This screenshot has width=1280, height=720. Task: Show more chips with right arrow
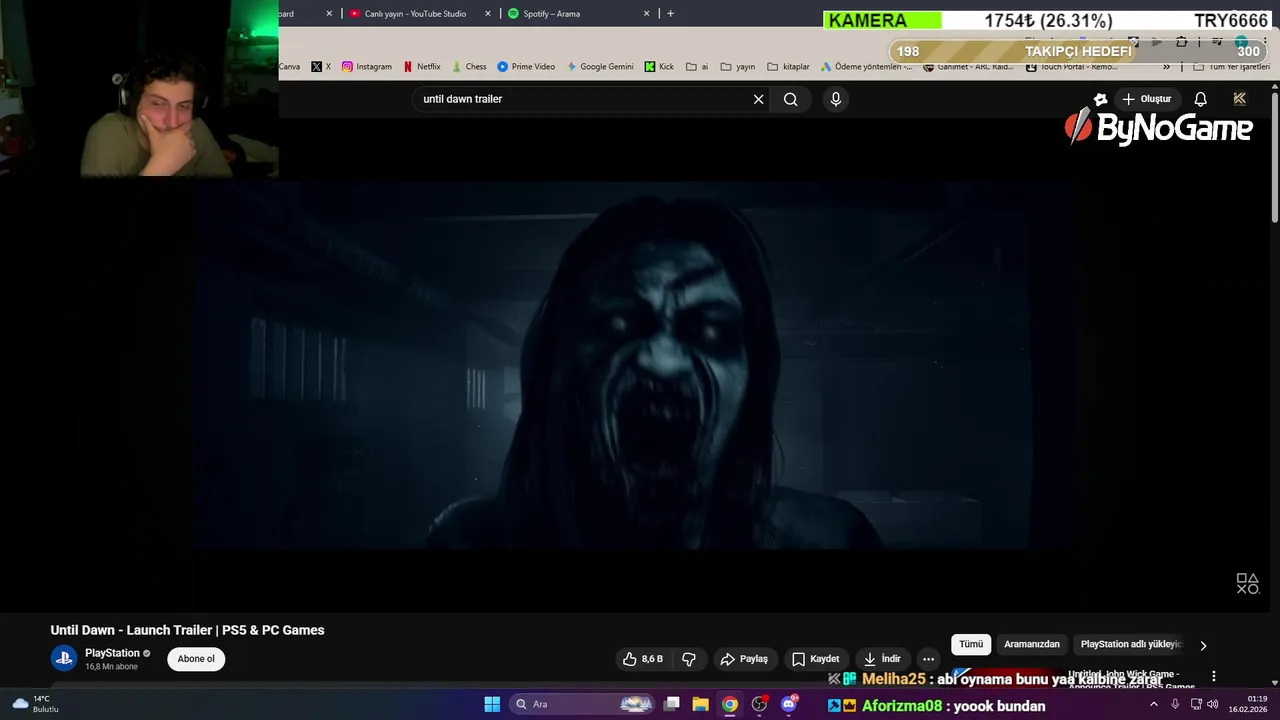[1203, 645]
